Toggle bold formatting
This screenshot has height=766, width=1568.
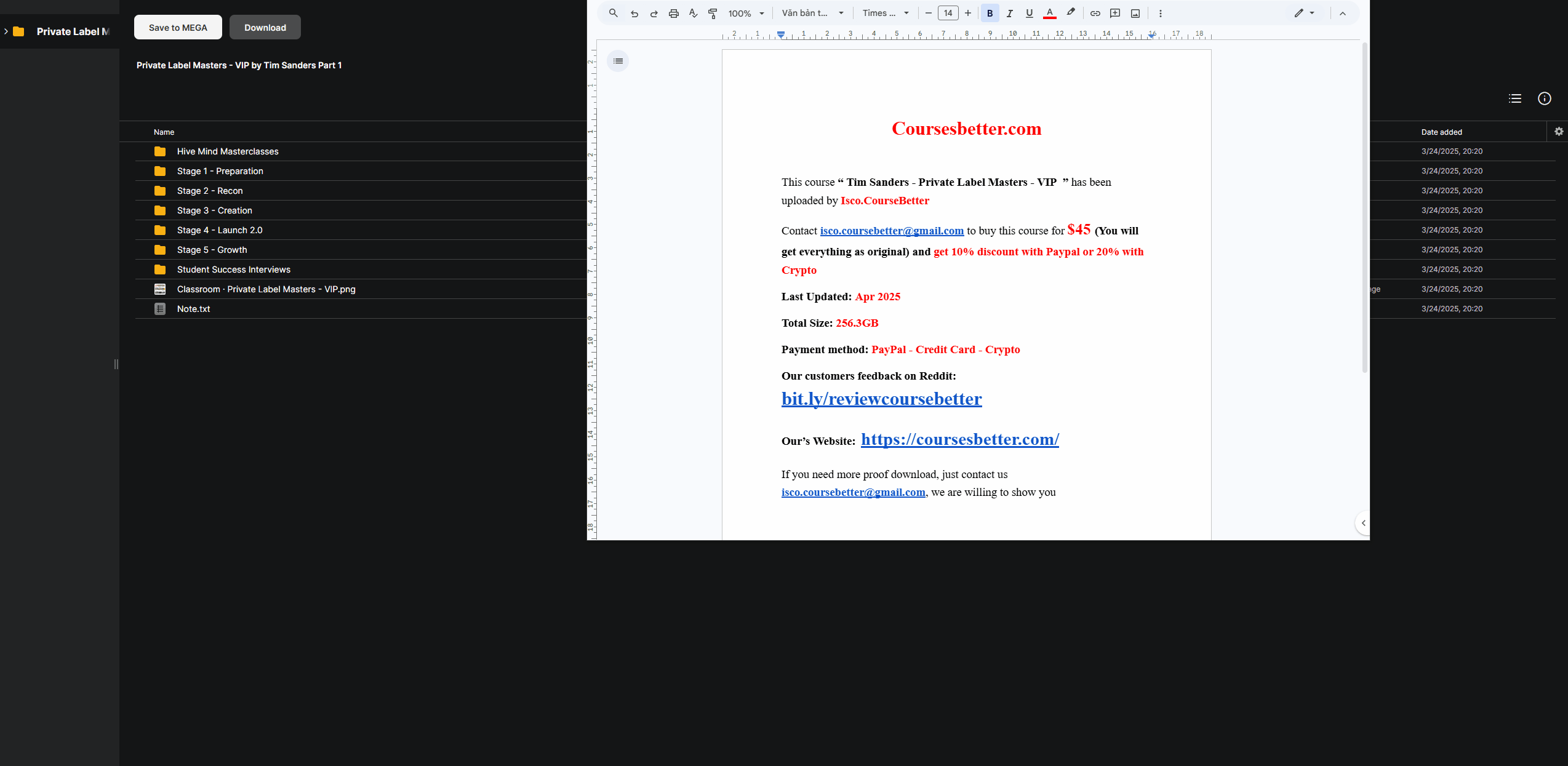point(990,14)
